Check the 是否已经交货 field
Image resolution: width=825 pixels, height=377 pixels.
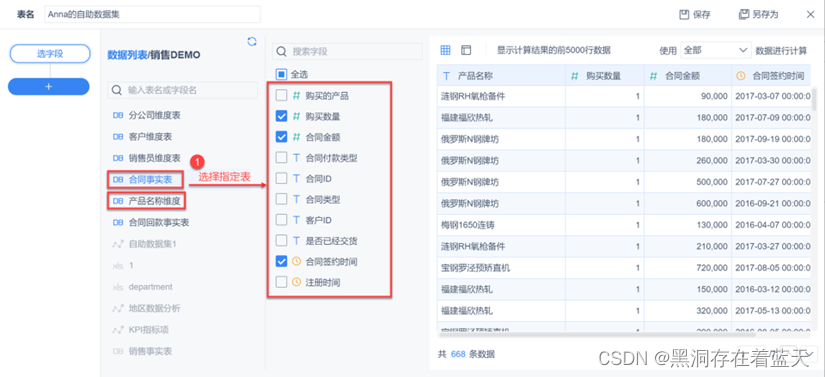coord(281,241)
